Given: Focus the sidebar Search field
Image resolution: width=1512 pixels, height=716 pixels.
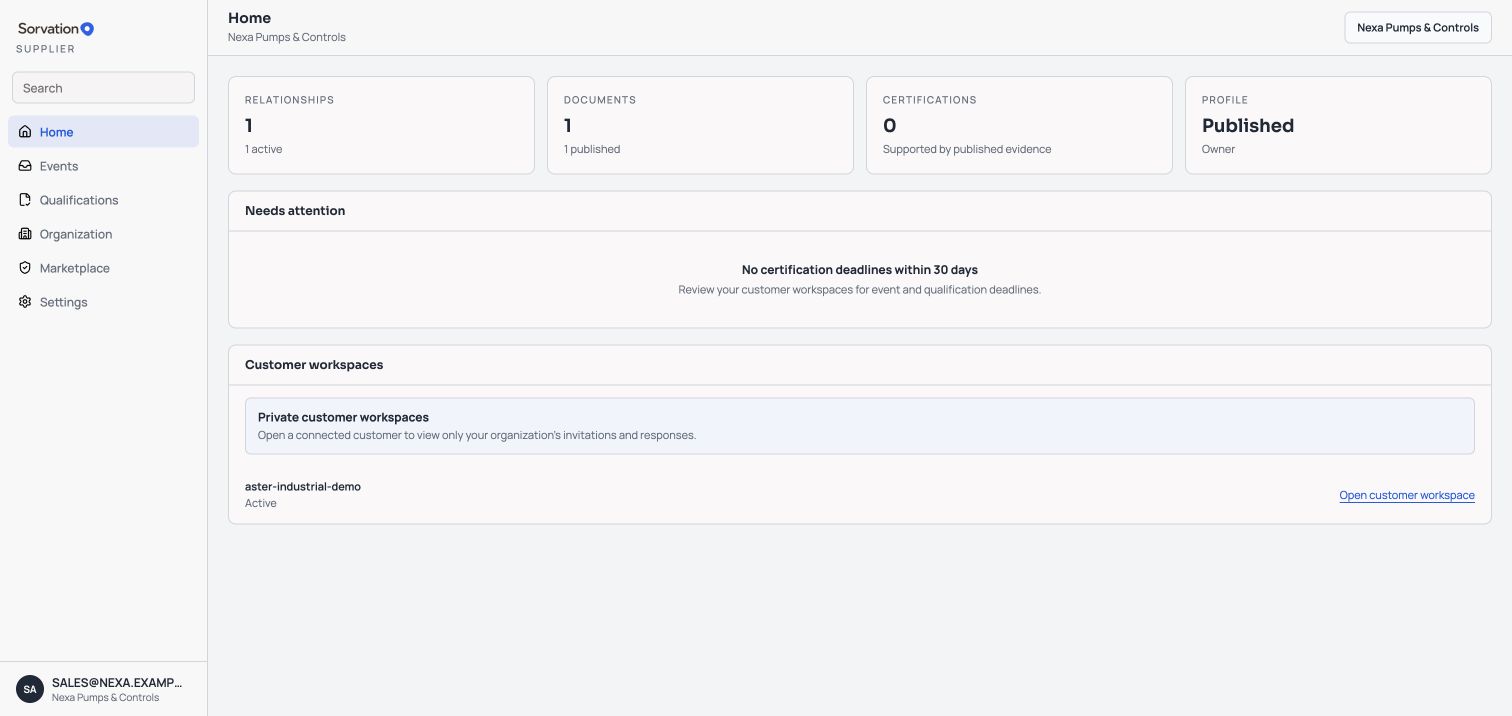Looking at the screenshot, I should coord(104,88).
